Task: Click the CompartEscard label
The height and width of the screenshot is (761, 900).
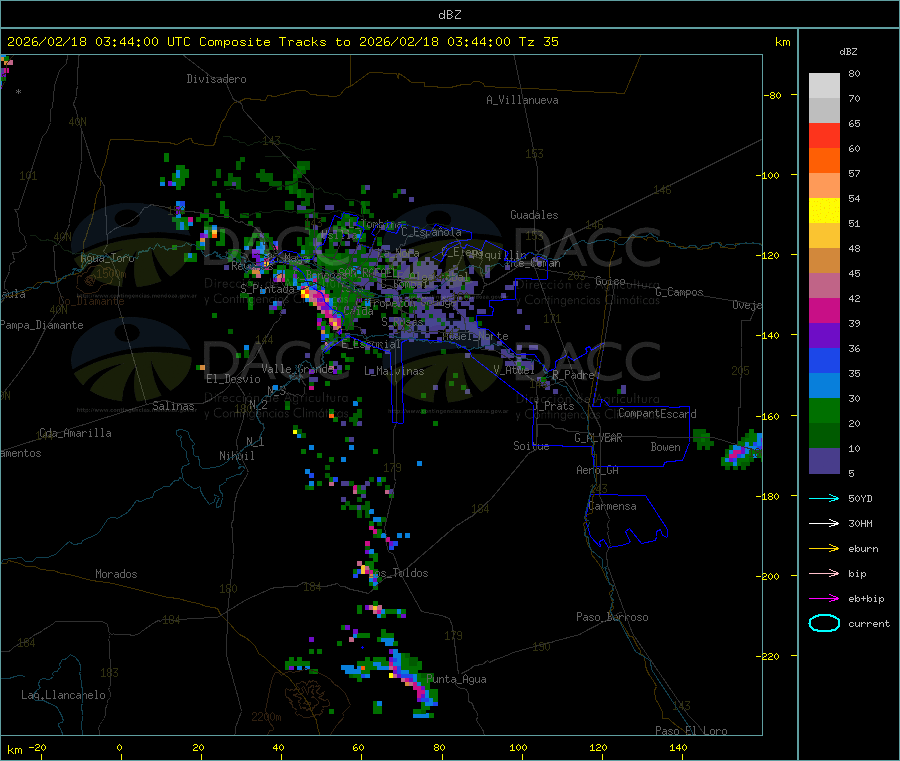Action: [657, 414]
